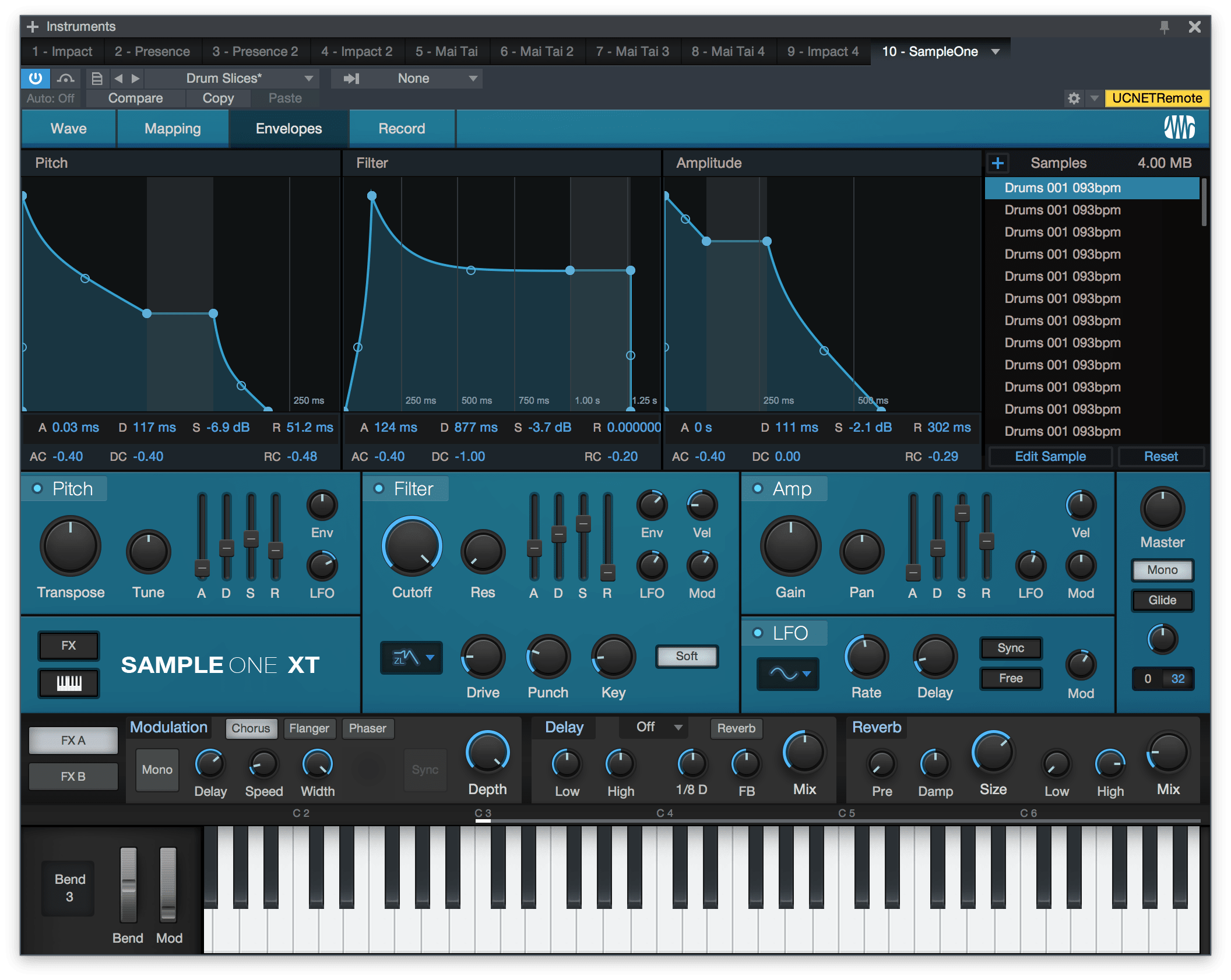Toggle the Filter section enable dot

point(379,489)
